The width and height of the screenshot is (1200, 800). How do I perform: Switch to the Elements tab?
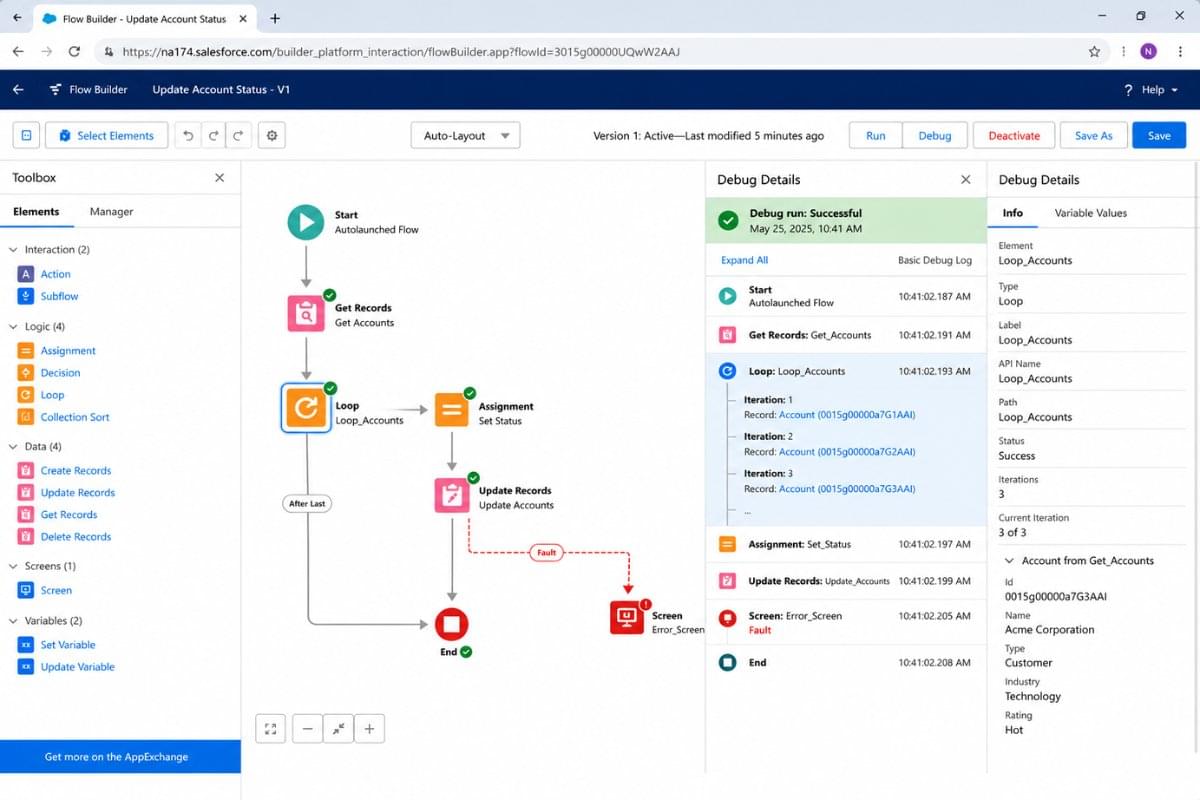[x=36, y=212]
